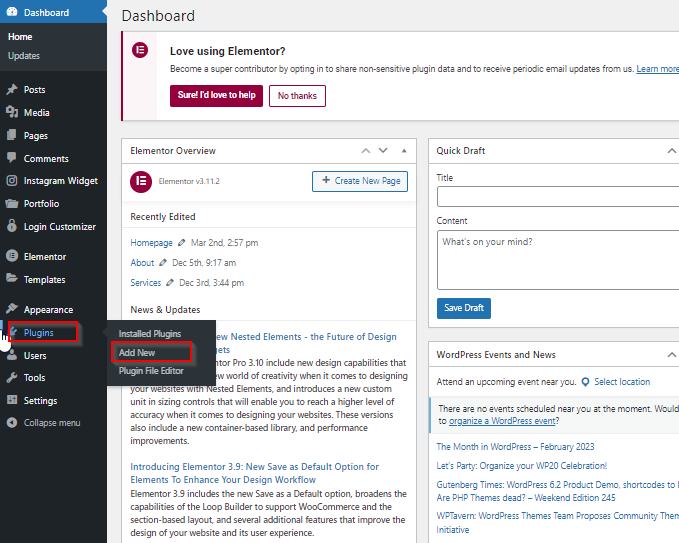Open Introducing Elementor 3.9 news link
This screenshot has height=543, width=679.
tap(255, 473)
